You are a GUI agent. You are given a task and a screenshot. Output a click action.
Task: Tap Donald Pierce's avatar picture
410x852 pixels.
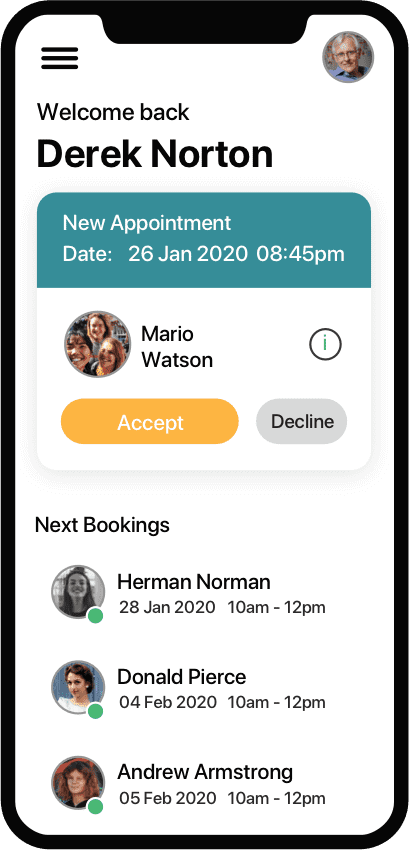[78, 687]
